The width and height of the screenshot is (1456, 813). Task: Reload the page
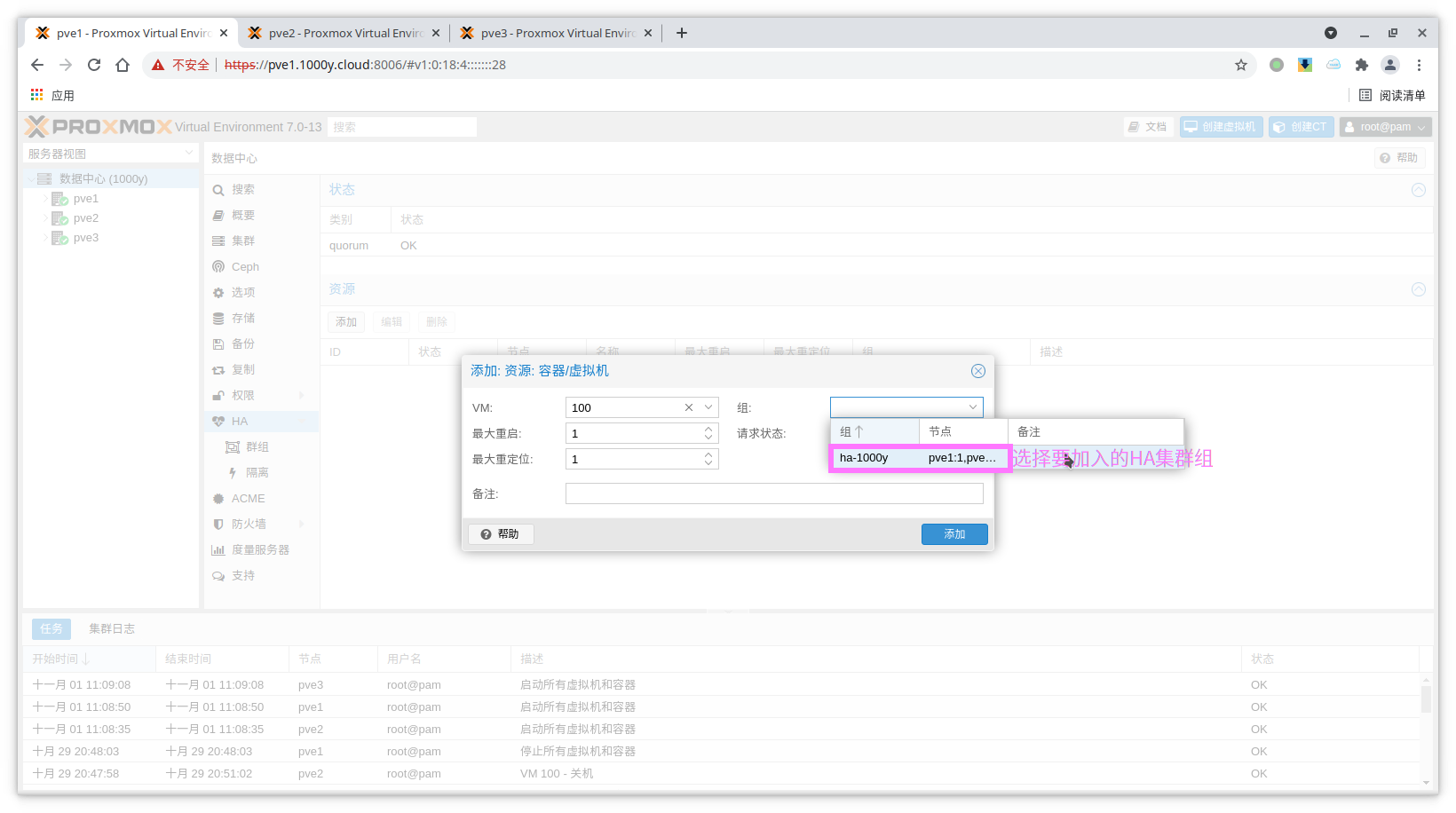[94, 65]
